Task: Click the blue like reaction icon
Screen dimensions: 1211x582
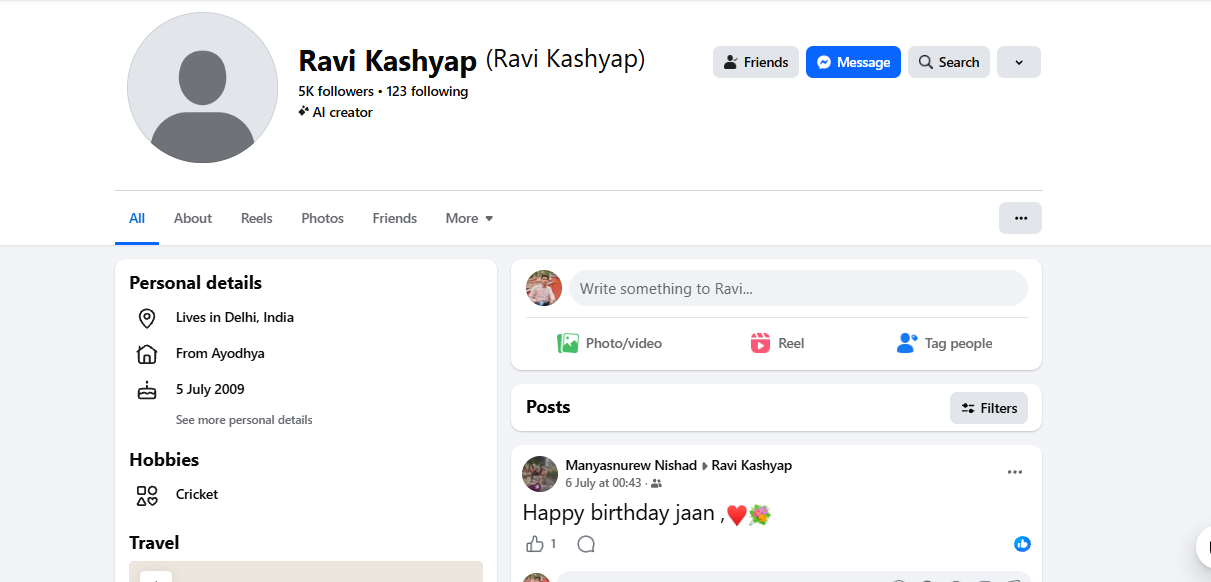Action: pyautogui.click(x=1022, y=544)
